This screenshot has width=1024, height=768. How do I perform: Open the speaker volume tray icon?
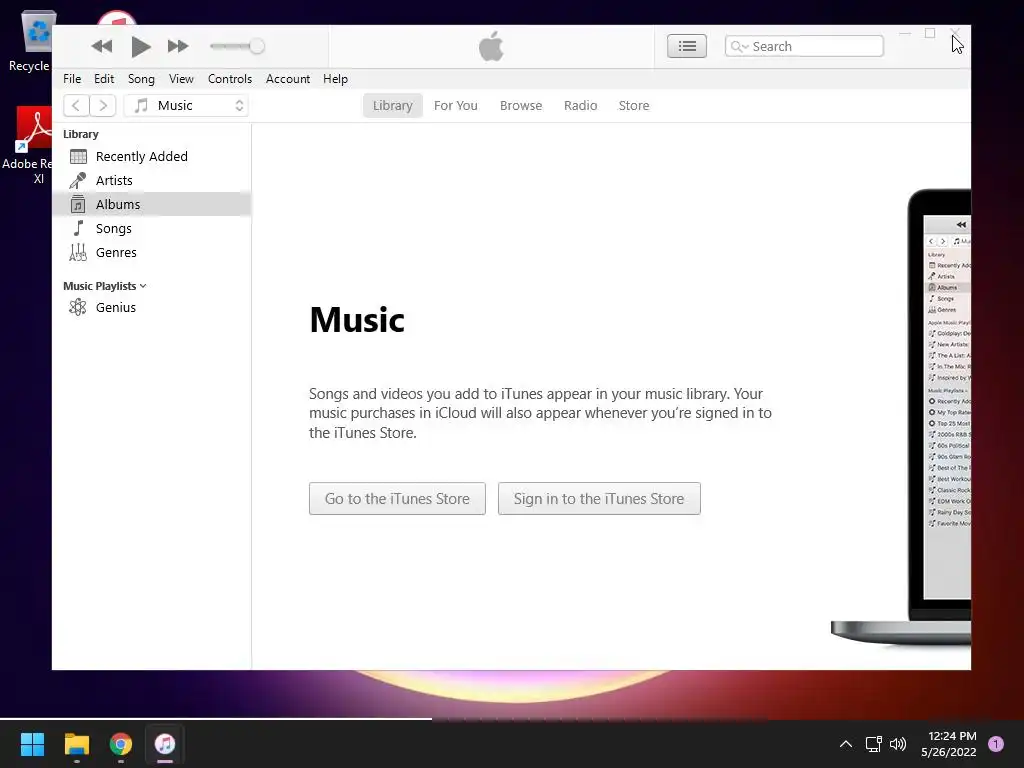tap(898, 744)
